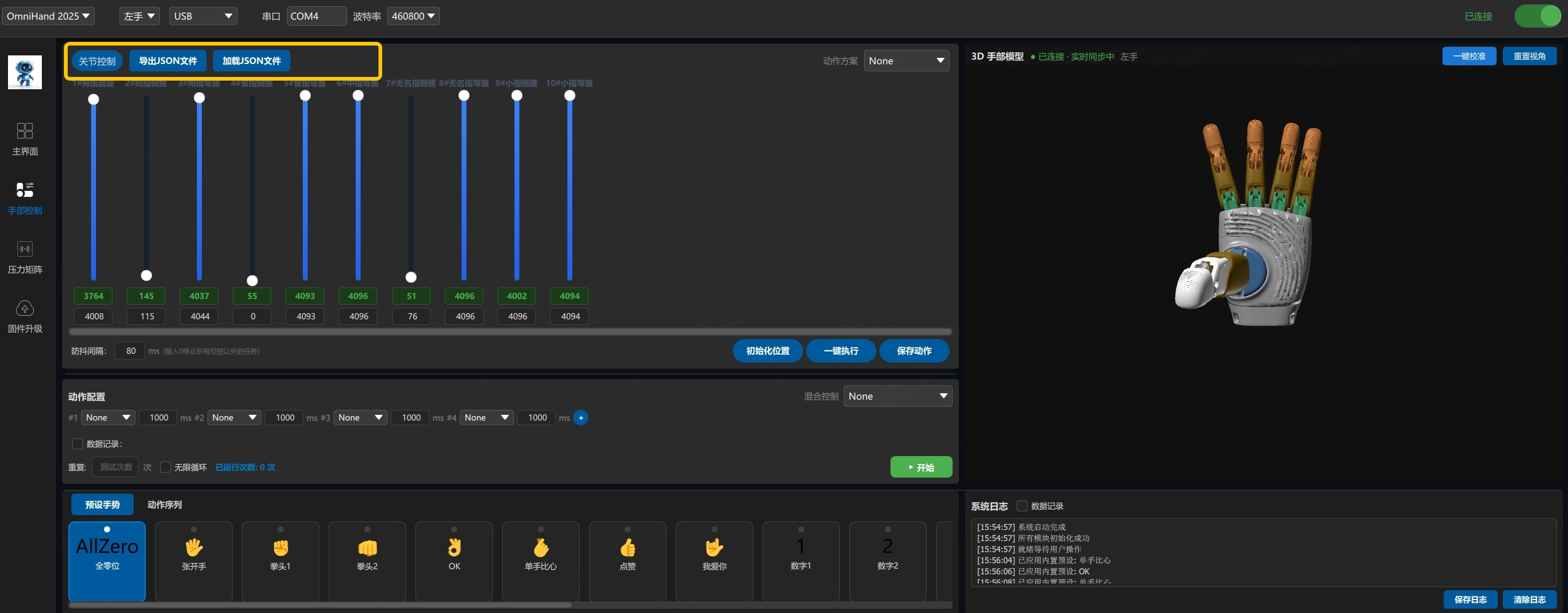Expand the 动作方案 None dropdown
Viewport: 1568px width, 613px height.
(x=906, y=61)
